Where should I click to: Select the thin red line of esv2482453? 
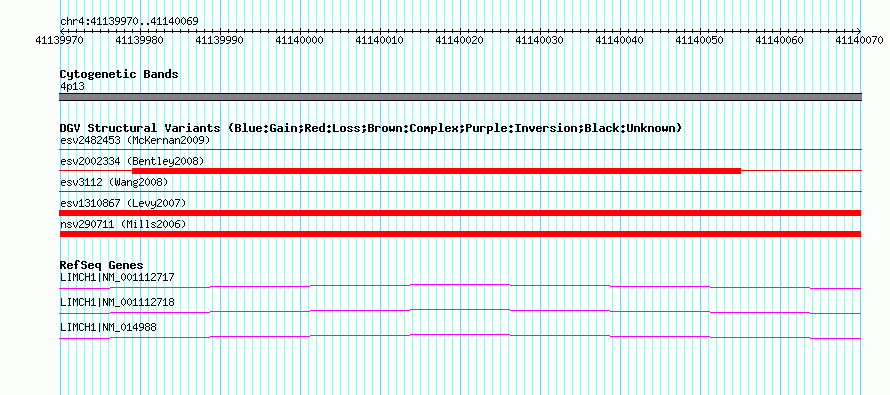460,149
